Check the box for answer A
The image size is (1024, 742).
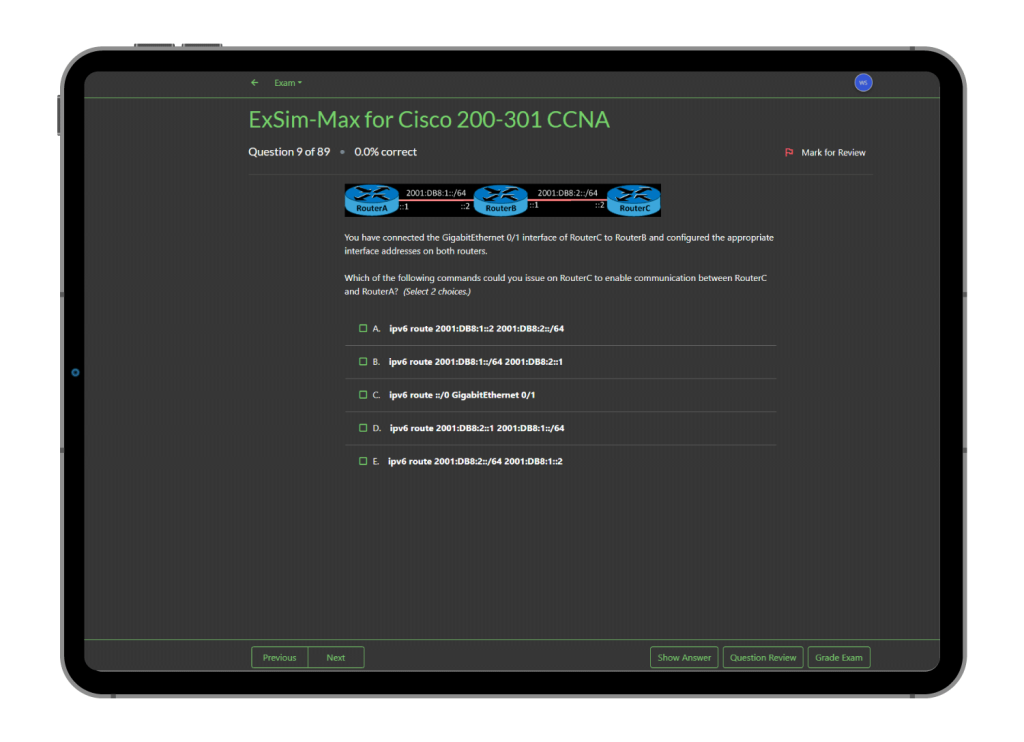[363, 328]
